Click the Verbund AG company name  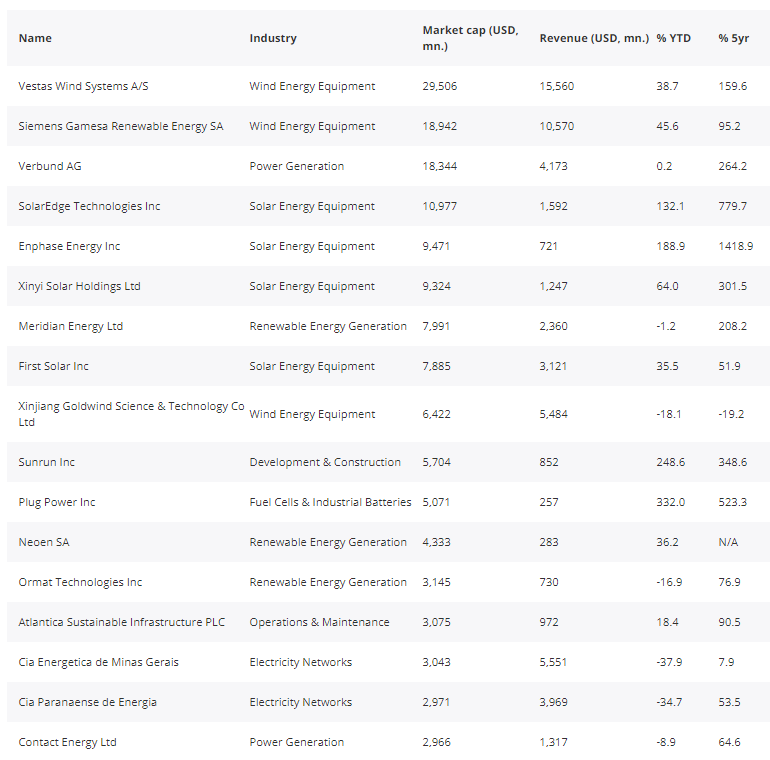(x=55, y=166)
